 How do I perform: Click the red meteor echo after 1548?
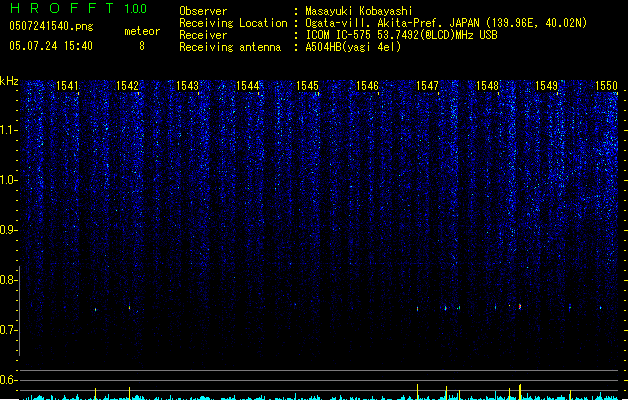(x=520, y=307)
